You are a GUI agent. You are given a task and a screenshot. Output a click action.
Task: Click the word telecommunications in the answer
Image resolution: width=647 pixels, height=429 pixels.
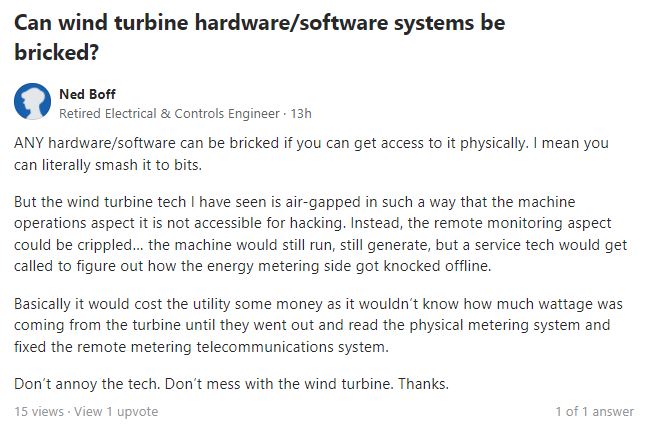click(x=265, y=346)
